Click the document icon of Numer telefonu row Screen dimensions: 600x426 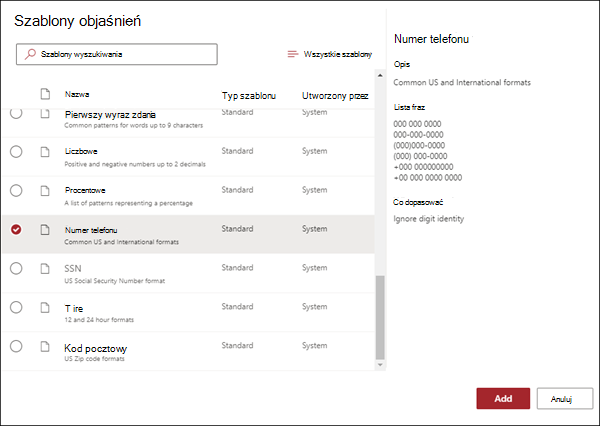pos(45,229)
